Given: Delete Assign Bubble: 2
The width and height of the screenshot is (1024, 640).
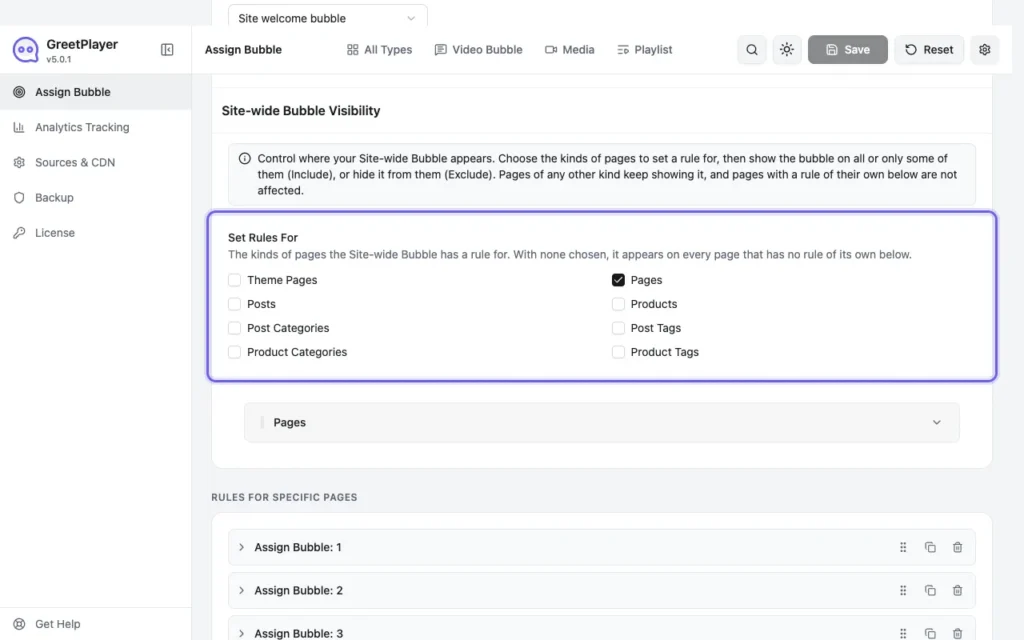Looking at the screenshot, I should click(x=957, y=590).
